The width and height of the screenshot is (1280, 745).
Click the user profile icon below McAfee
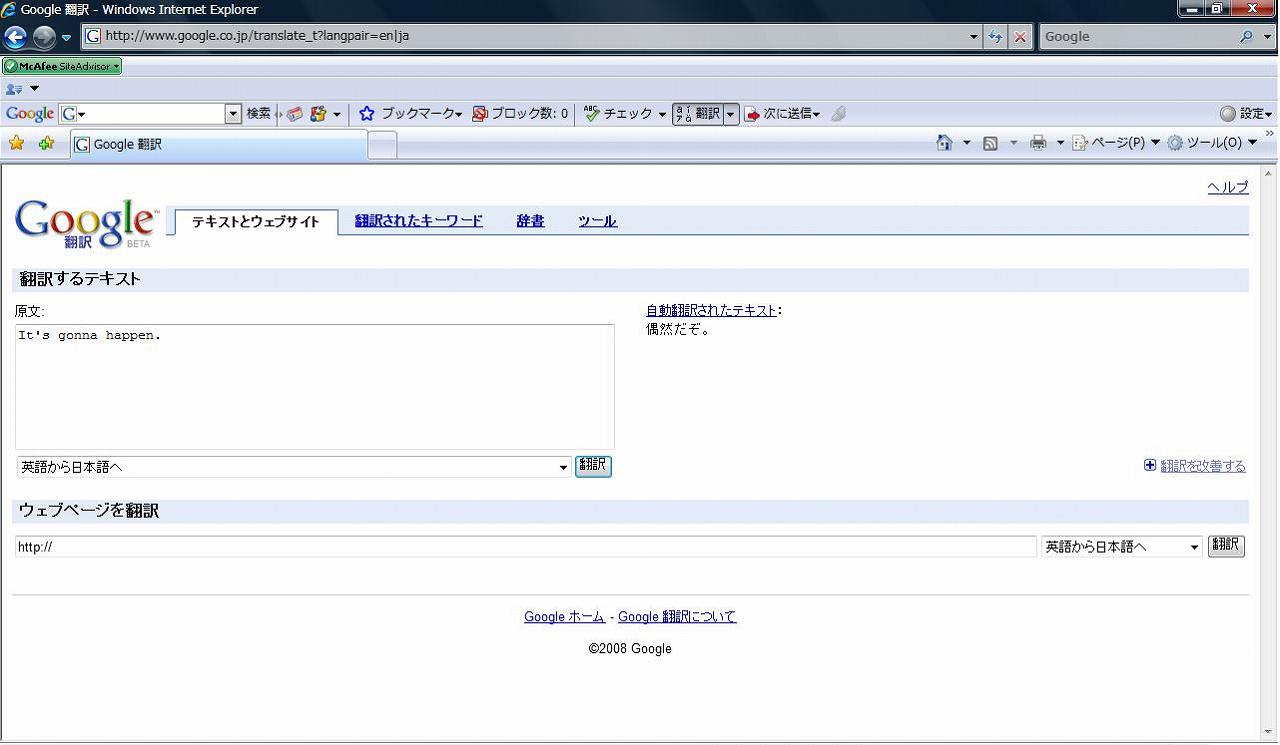point(14,89)
